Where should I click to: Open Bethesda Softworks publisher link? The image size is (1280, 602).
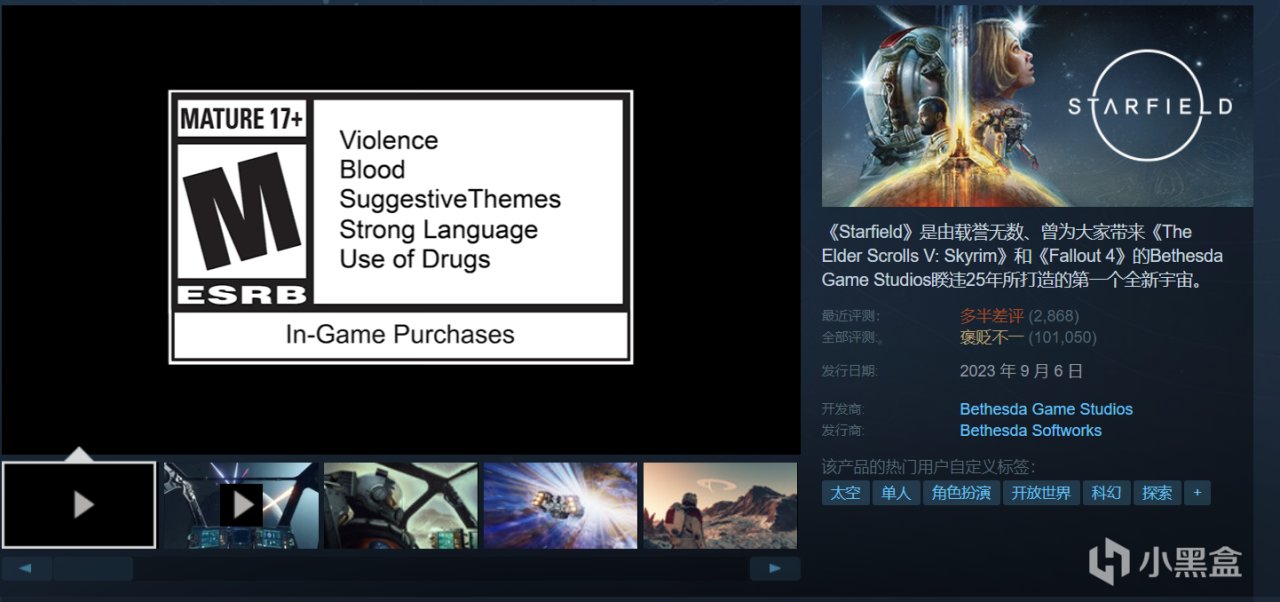[x=1030, y=430]
